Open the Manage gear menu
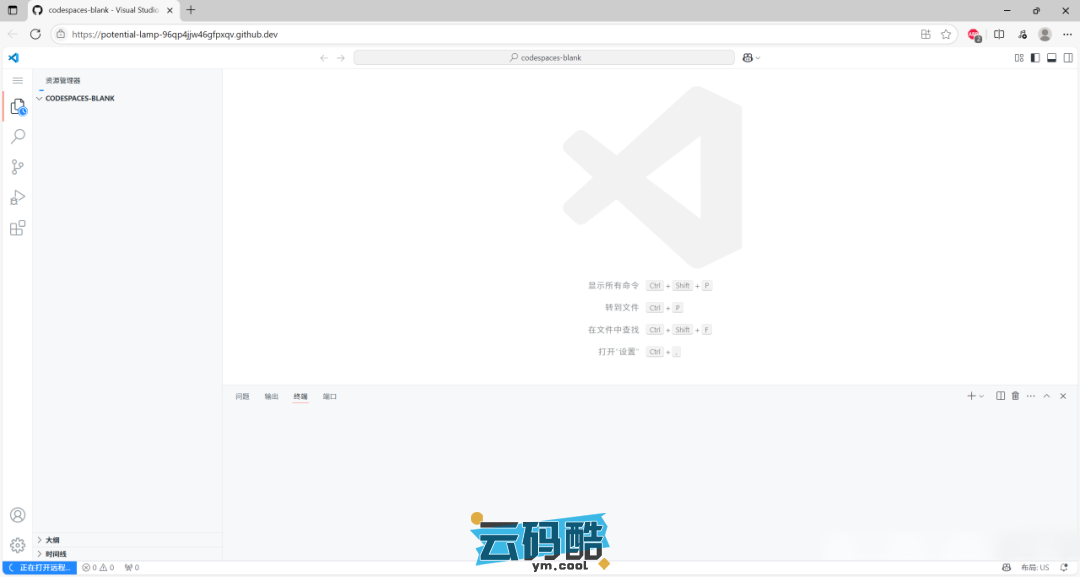 click(x=17, y=545)
